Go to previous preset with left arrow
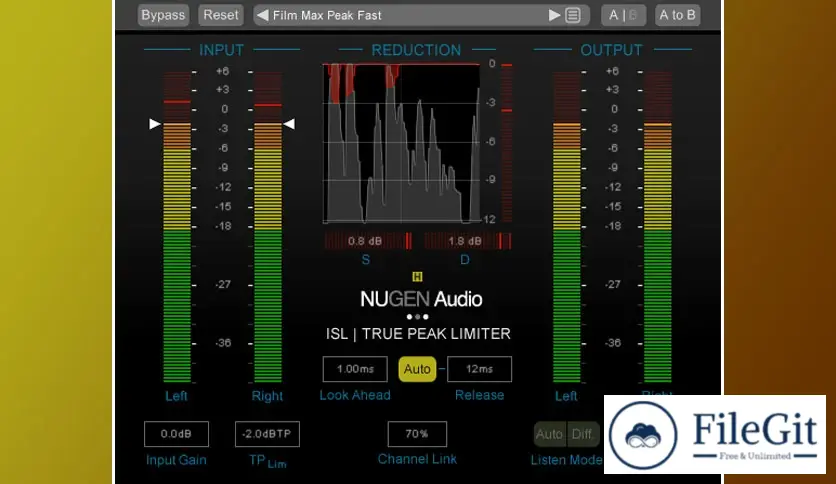This screenshot has height=484, width=836. coord(262,15)
